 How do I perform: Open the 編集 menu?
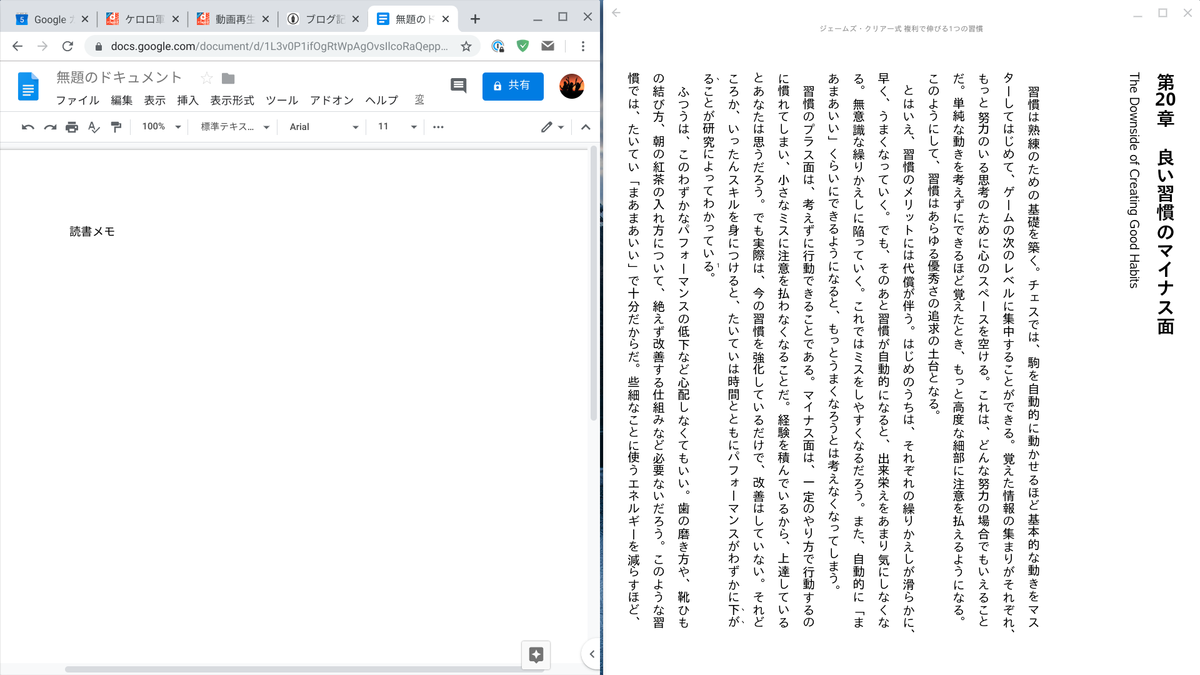coord(121,100)
